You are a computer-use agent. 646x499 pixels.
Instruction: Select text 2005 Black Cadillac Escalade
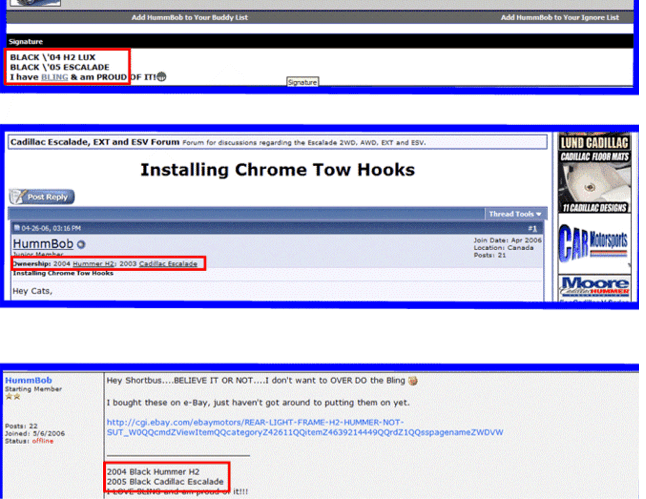click(x=165, y=481)
